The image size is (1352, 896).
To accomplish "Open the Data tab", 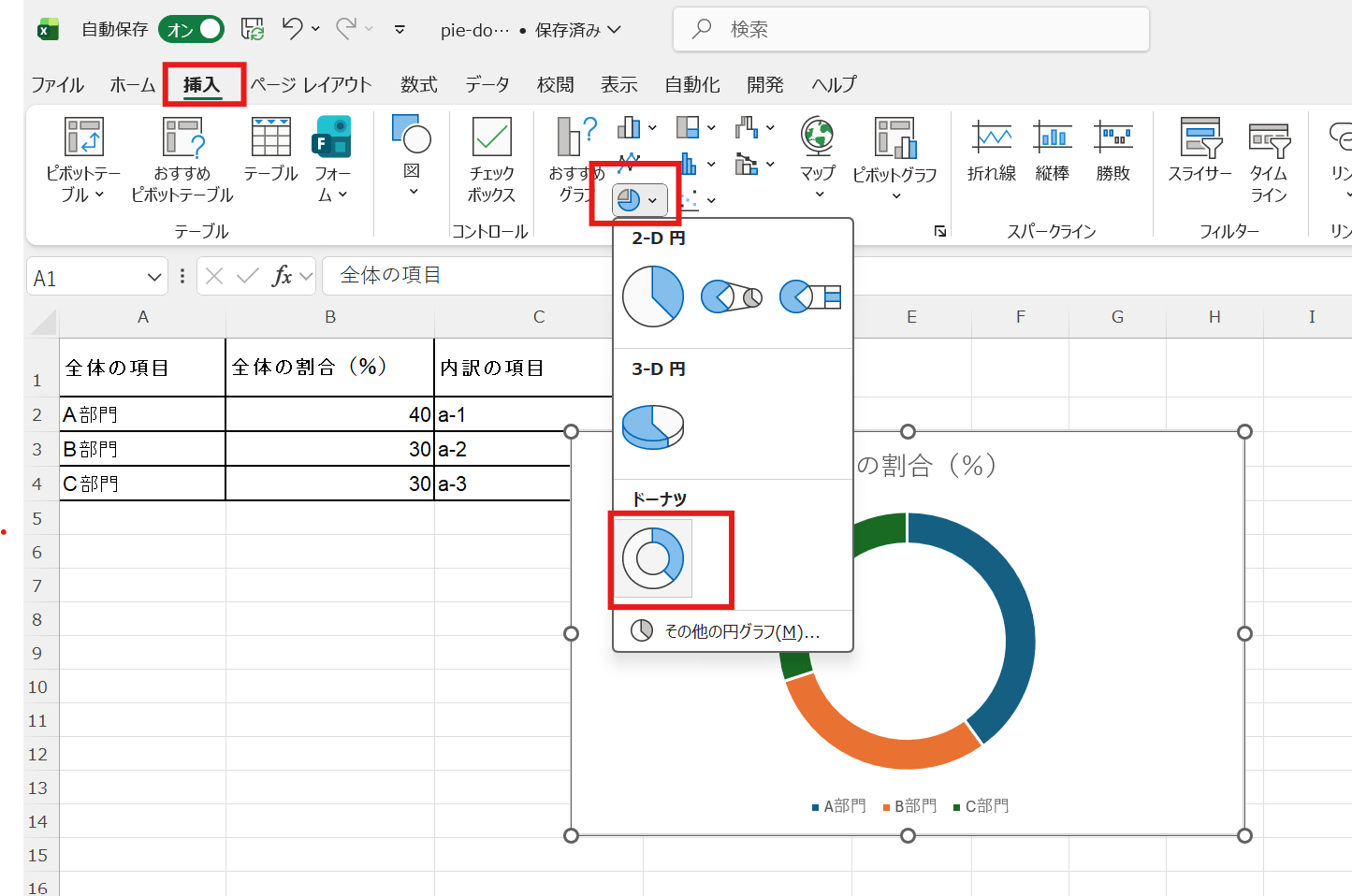I will [487, 85].
